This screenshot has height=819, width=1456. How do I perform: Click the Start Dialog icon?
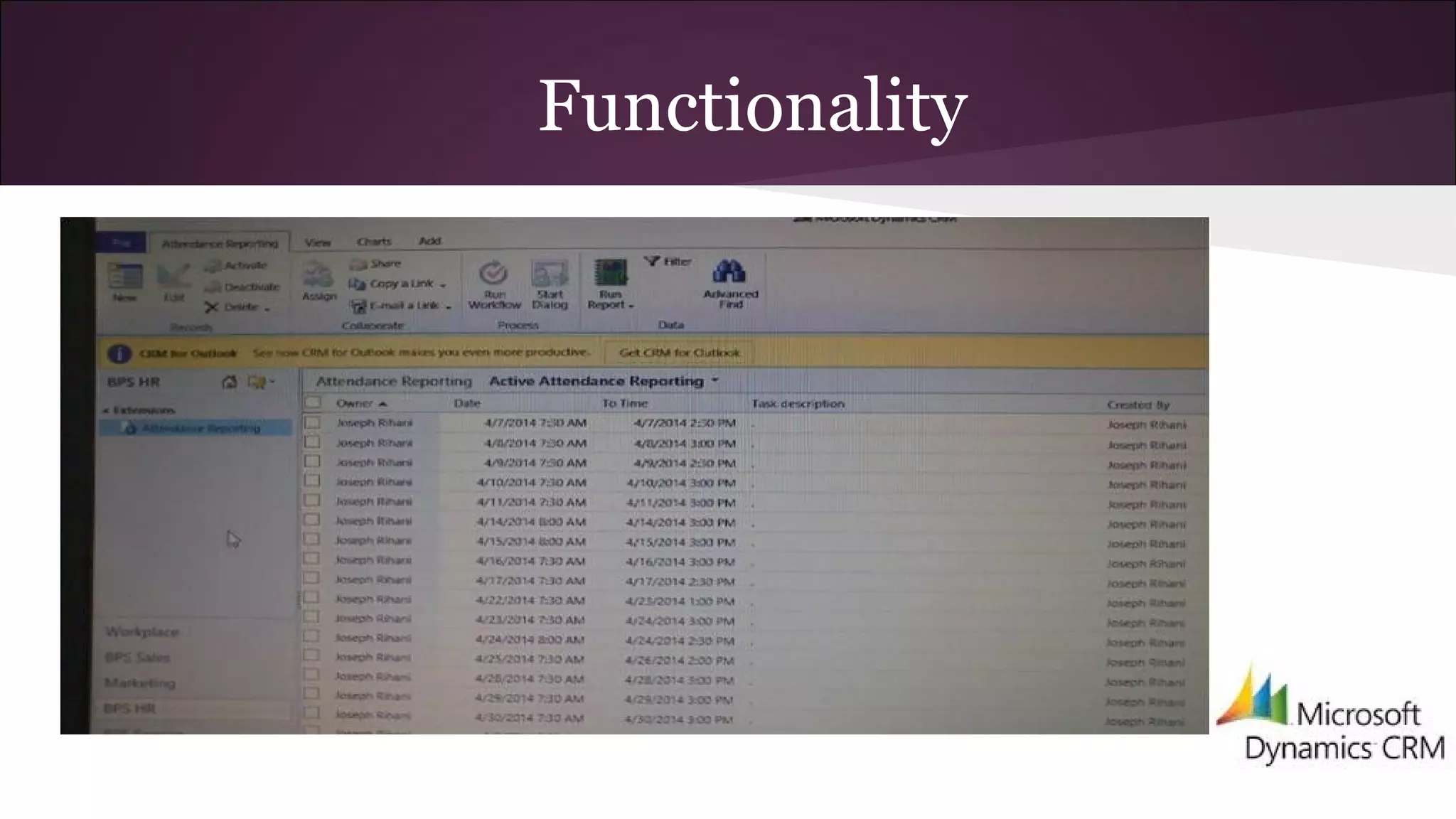[x=550, y=273]
